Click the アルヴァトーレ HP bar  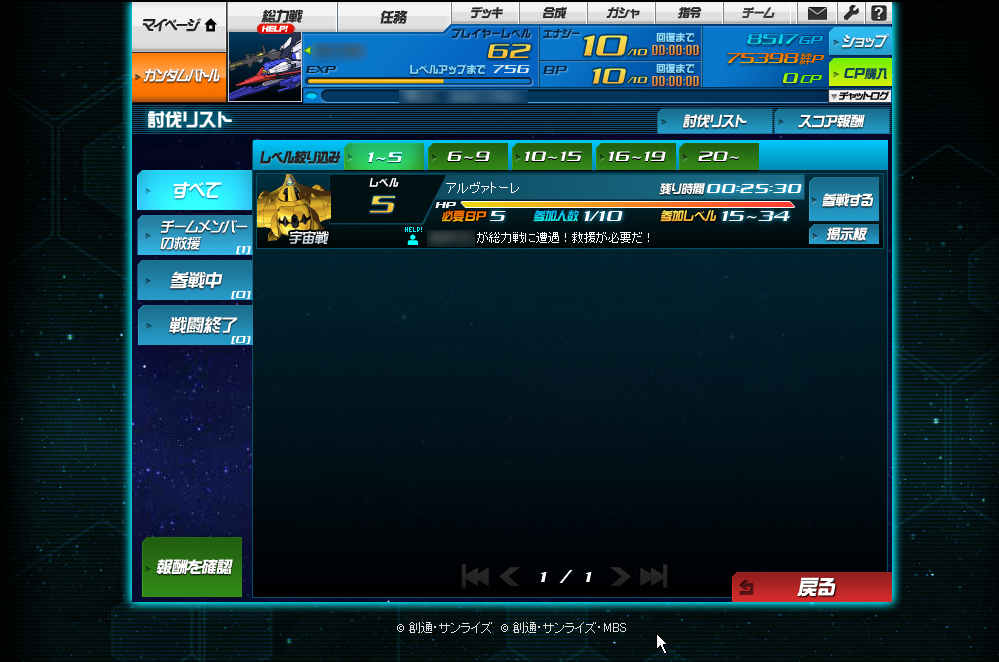pyautogui.click(x=628, y=205)
